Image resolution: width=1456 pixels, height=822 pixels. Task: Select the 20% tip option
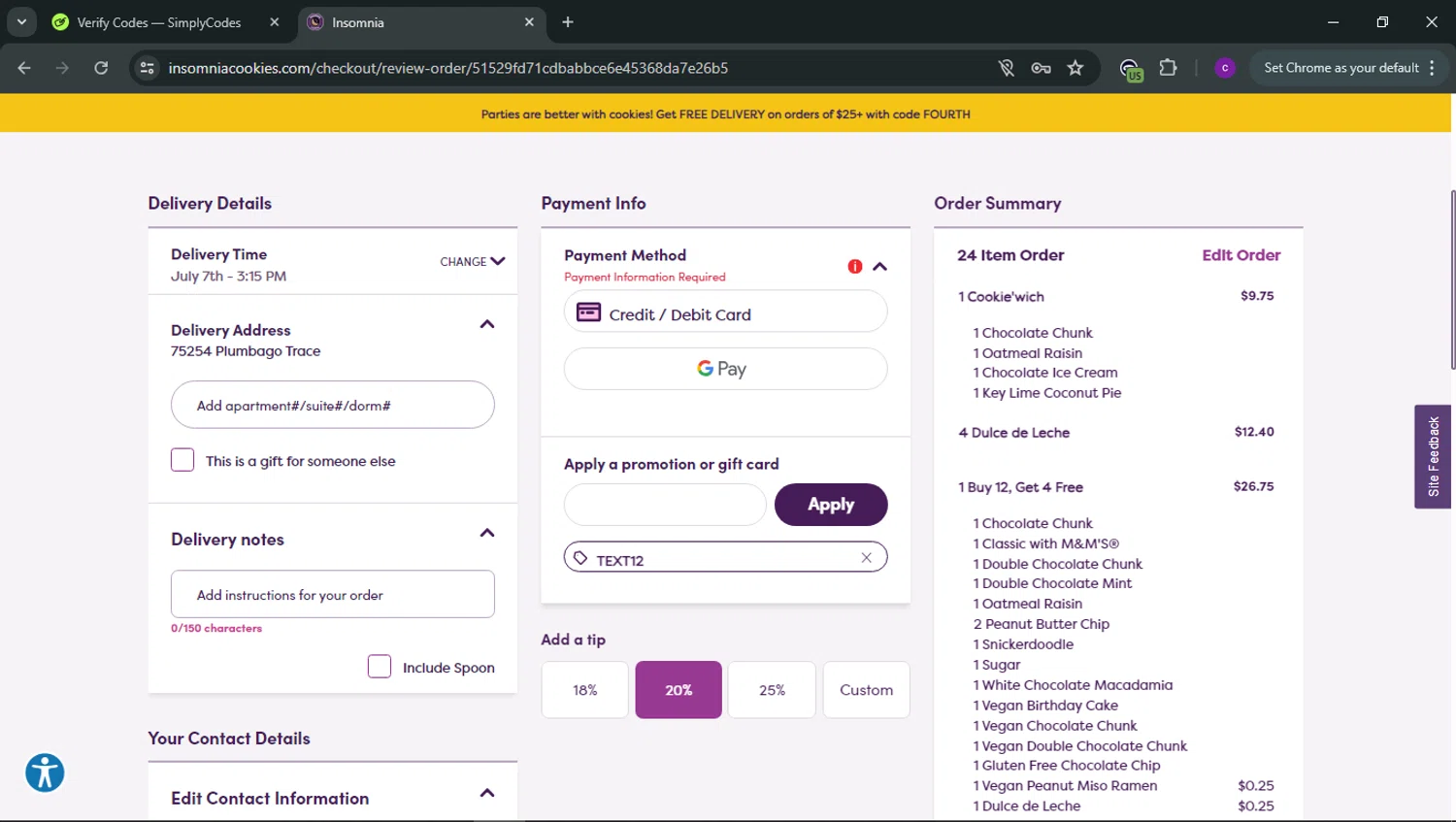(x=678, y=690)
